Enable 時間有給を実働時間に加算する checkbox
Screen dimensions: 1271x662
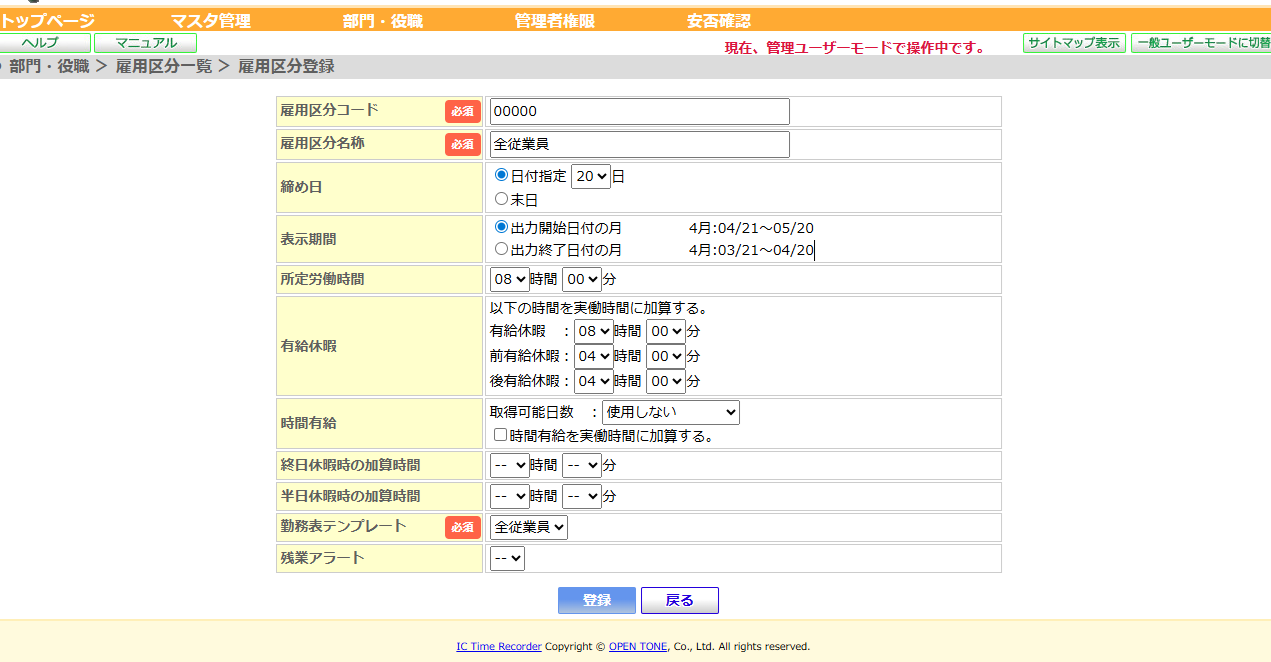(x=501, y=435)
